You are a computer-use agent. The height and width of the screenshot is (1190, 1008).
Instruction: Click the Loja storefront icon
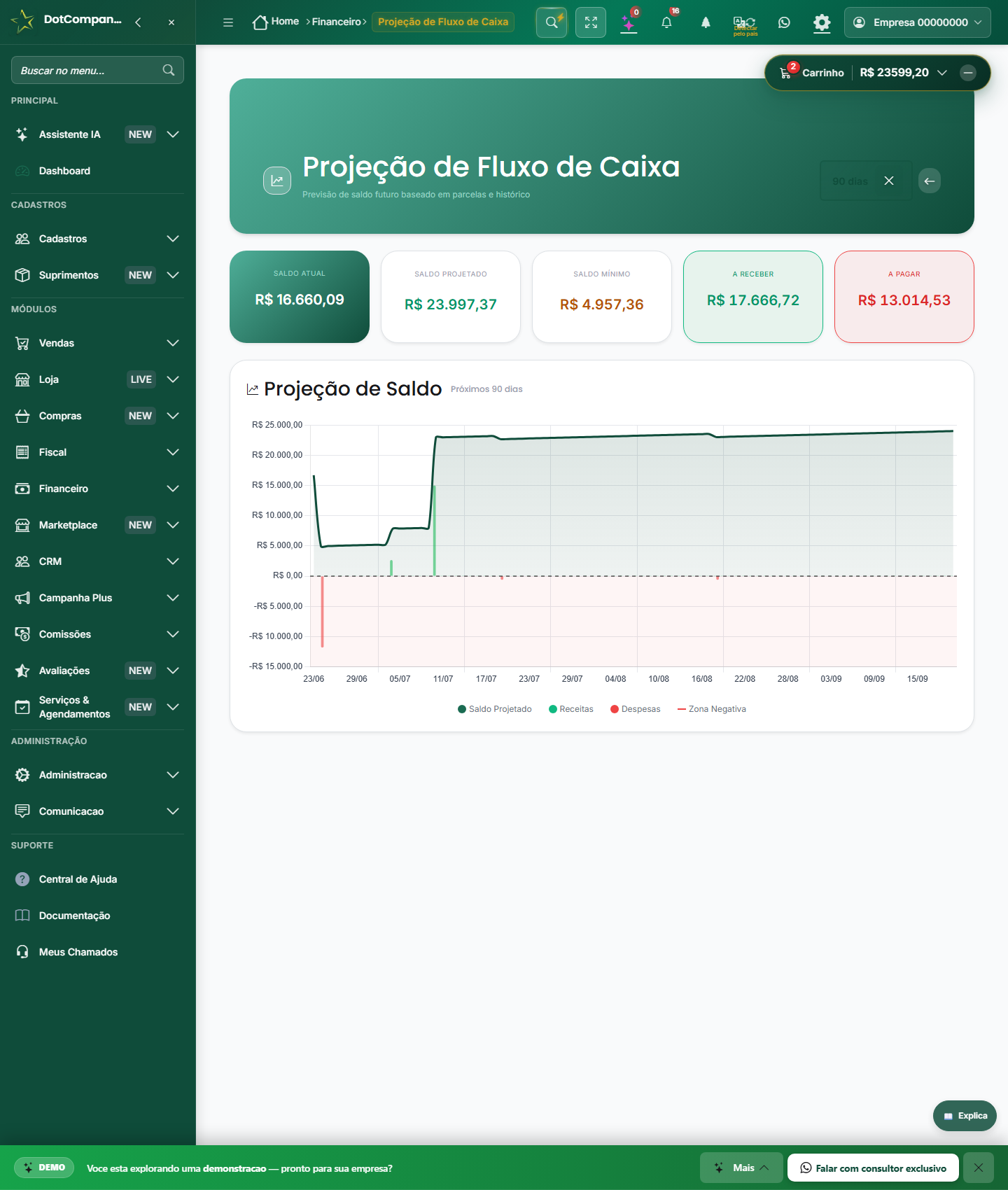point(22,379)
